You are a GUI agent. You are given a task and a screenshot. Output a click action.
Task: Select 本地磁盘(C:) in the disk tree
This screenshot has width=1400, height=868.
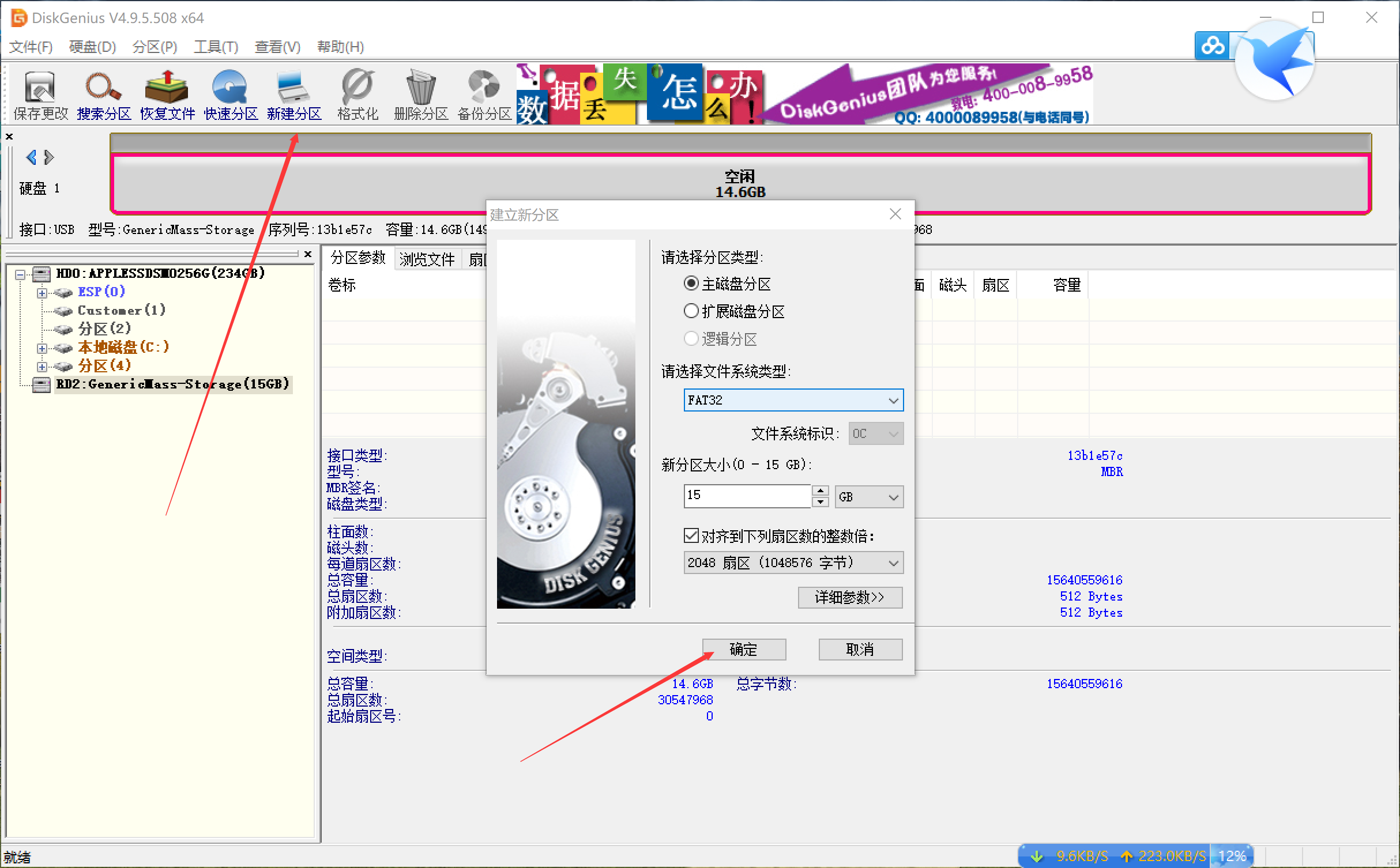point(123,347)
